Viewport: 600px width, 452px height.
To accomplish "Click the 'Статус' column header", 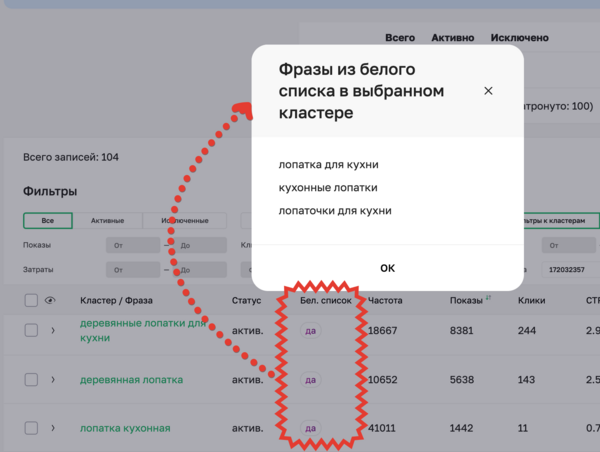I will coord(246,300).
